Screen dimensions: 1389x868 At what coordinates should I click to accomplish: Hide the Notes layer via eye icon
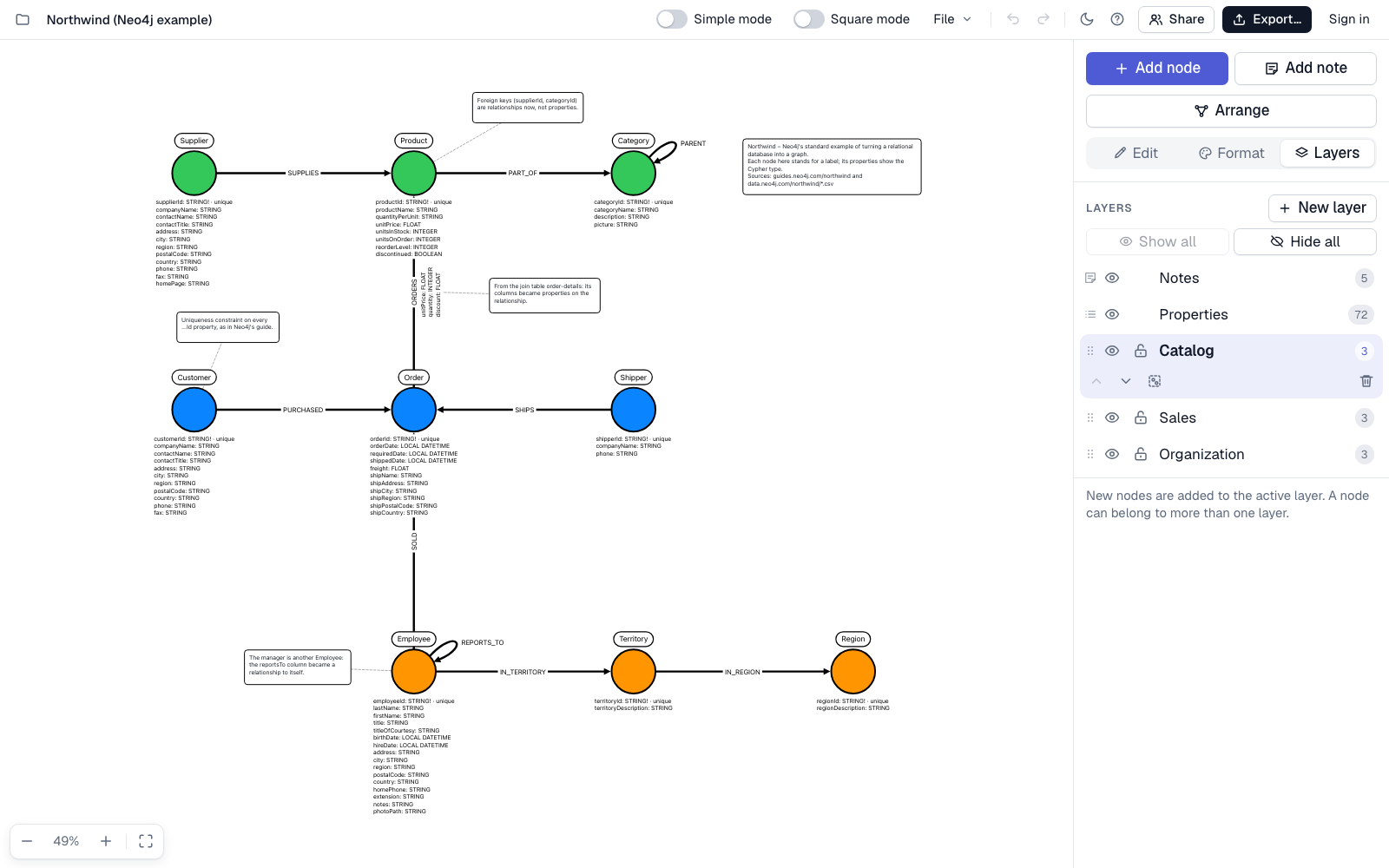1112,278
